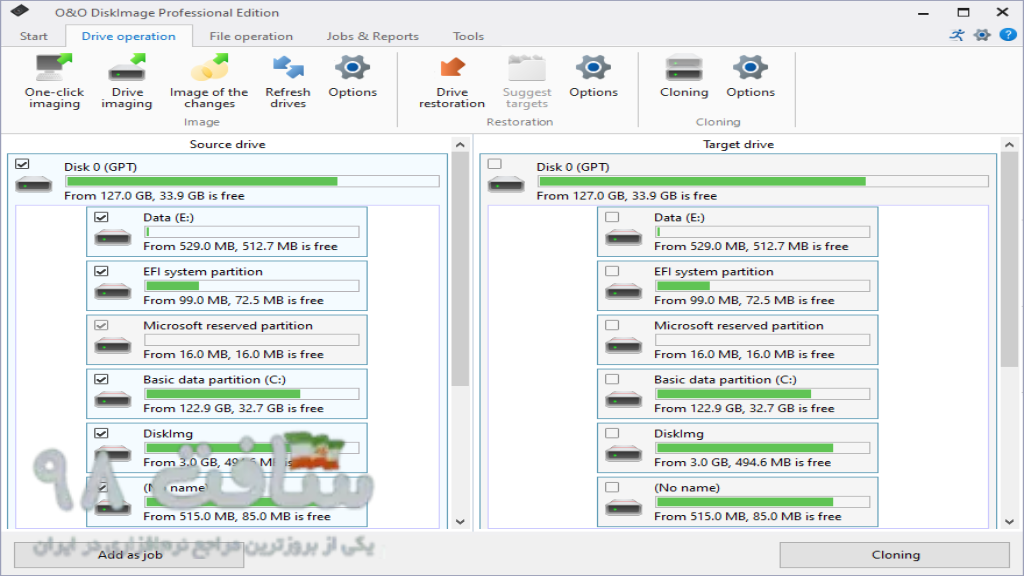Click source panel scroll down arrow
This screenshot has height=576, width=1024.
(x=460, y=521)
